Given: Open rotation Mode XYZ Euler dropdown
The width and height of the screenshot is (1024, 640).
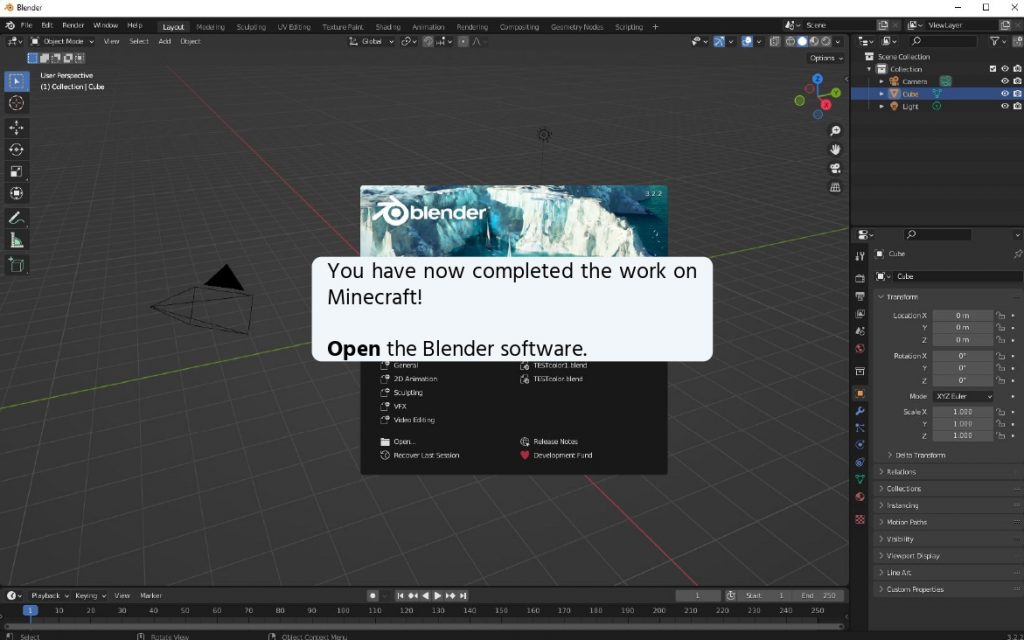Looking at the screenshot, I should [x=963, y=396].
